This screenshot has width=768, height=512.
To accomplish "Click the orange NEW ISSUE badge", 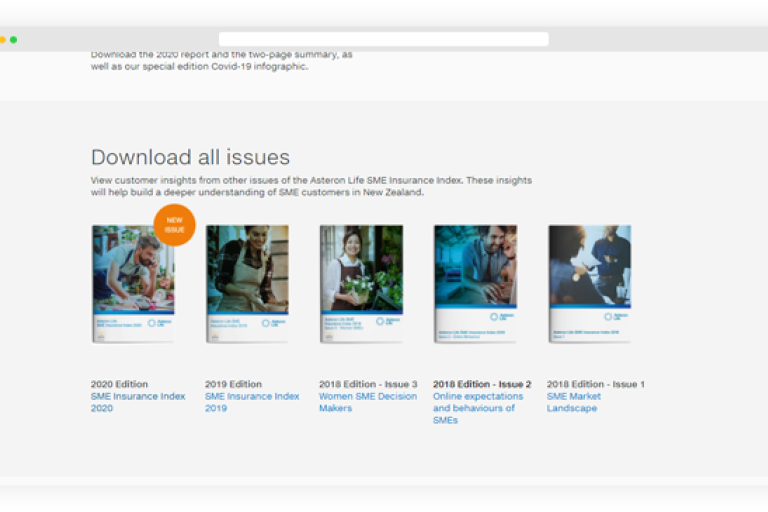I will [174, 224].
